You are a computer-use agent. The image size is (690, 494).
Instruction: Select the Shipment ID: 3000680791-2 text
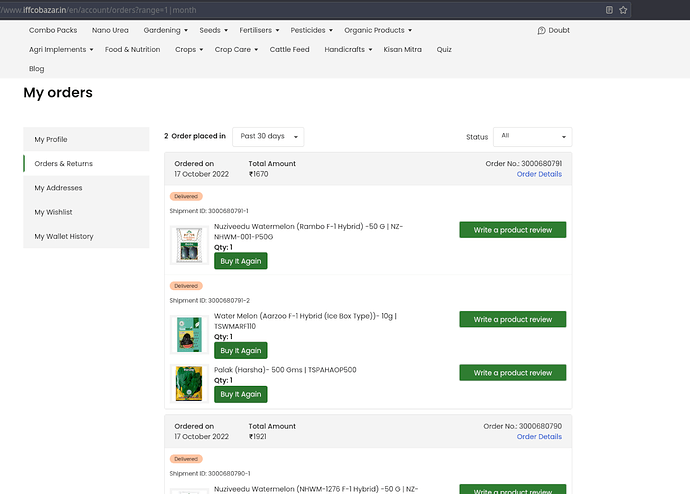[209, 301]
